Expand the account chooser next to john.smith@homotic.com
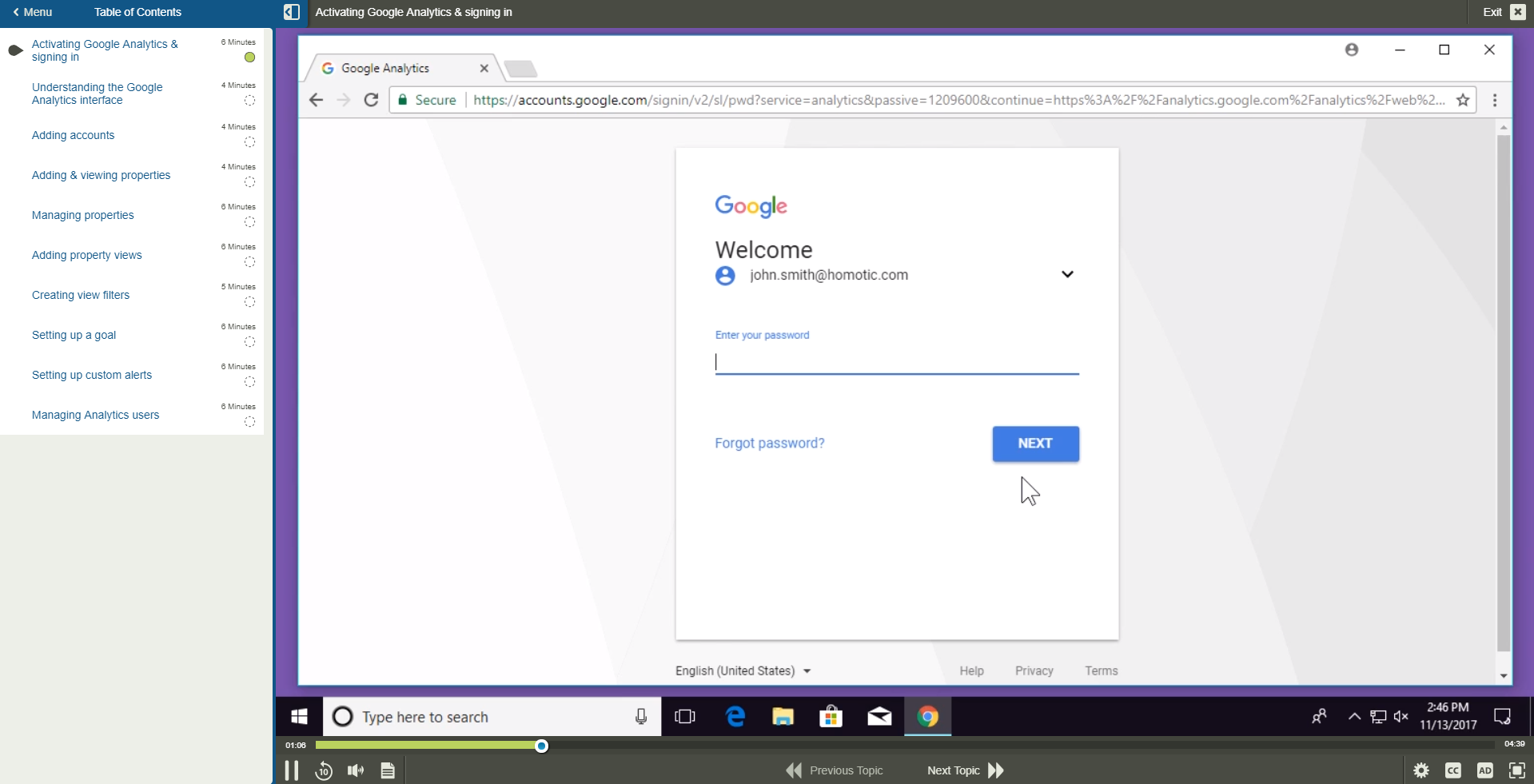 1067,274
